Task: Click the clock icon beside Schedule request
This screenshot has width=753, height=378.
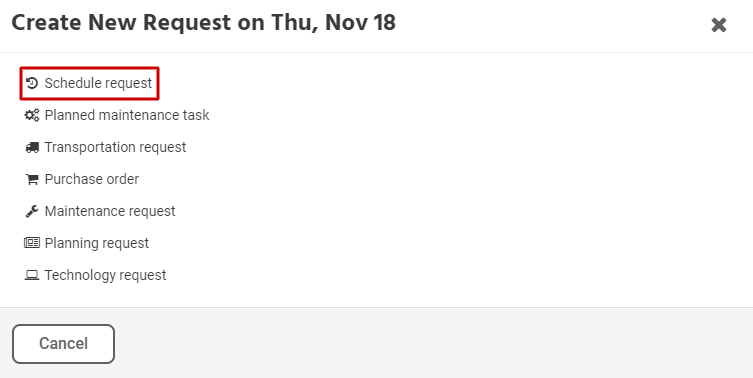Action: pos(32,83)
